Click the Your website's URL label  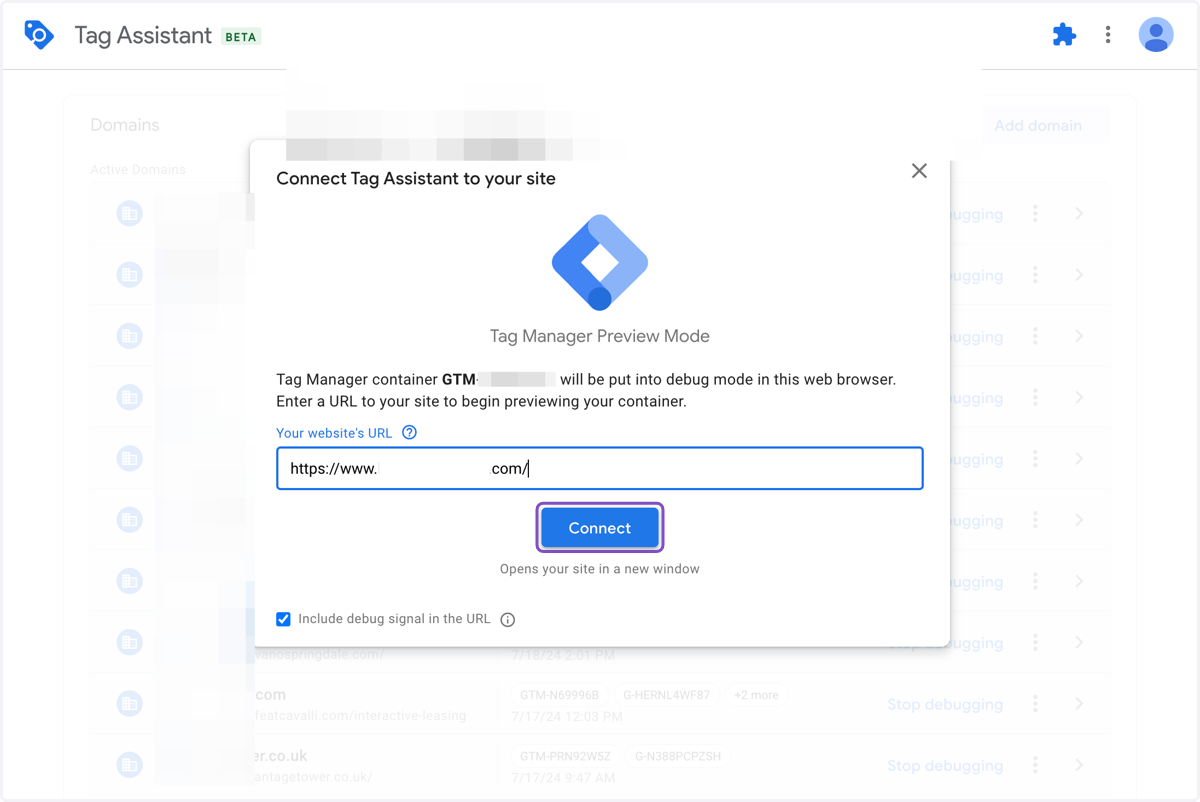[334, 433]
